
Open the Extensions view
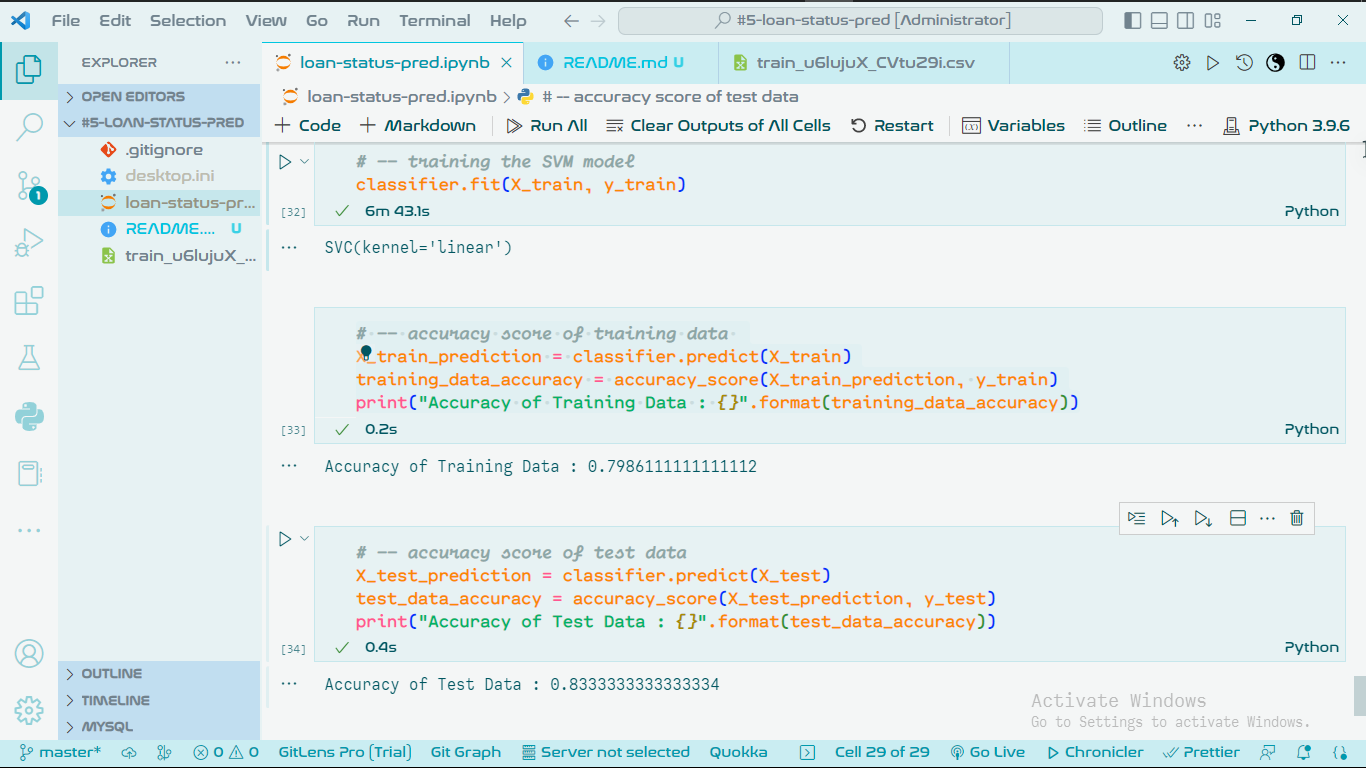29,301
